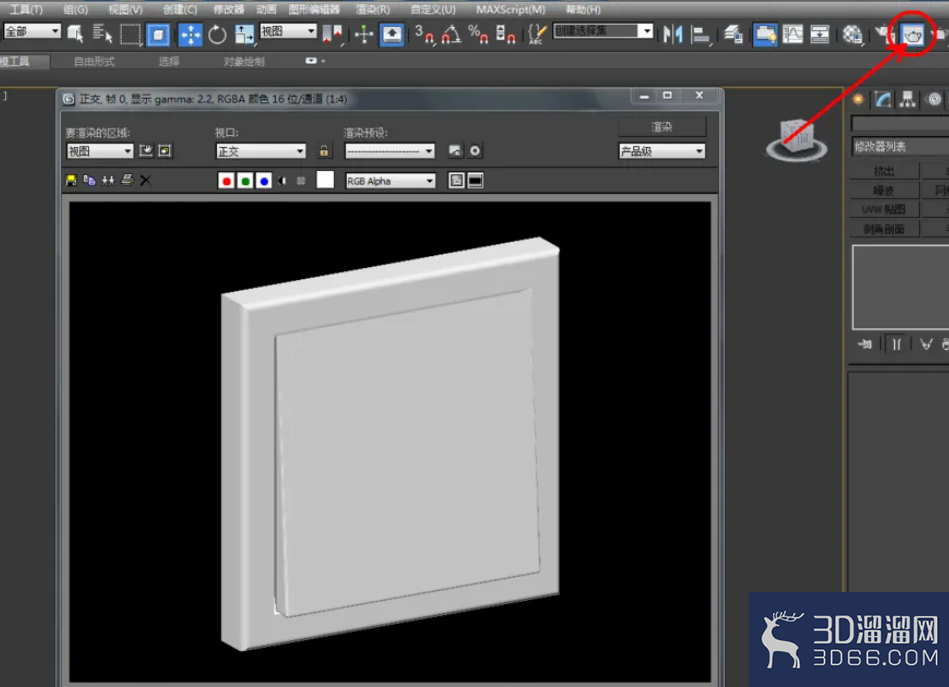Click 倒角剖面 modifier button

(x=884, y=229)
